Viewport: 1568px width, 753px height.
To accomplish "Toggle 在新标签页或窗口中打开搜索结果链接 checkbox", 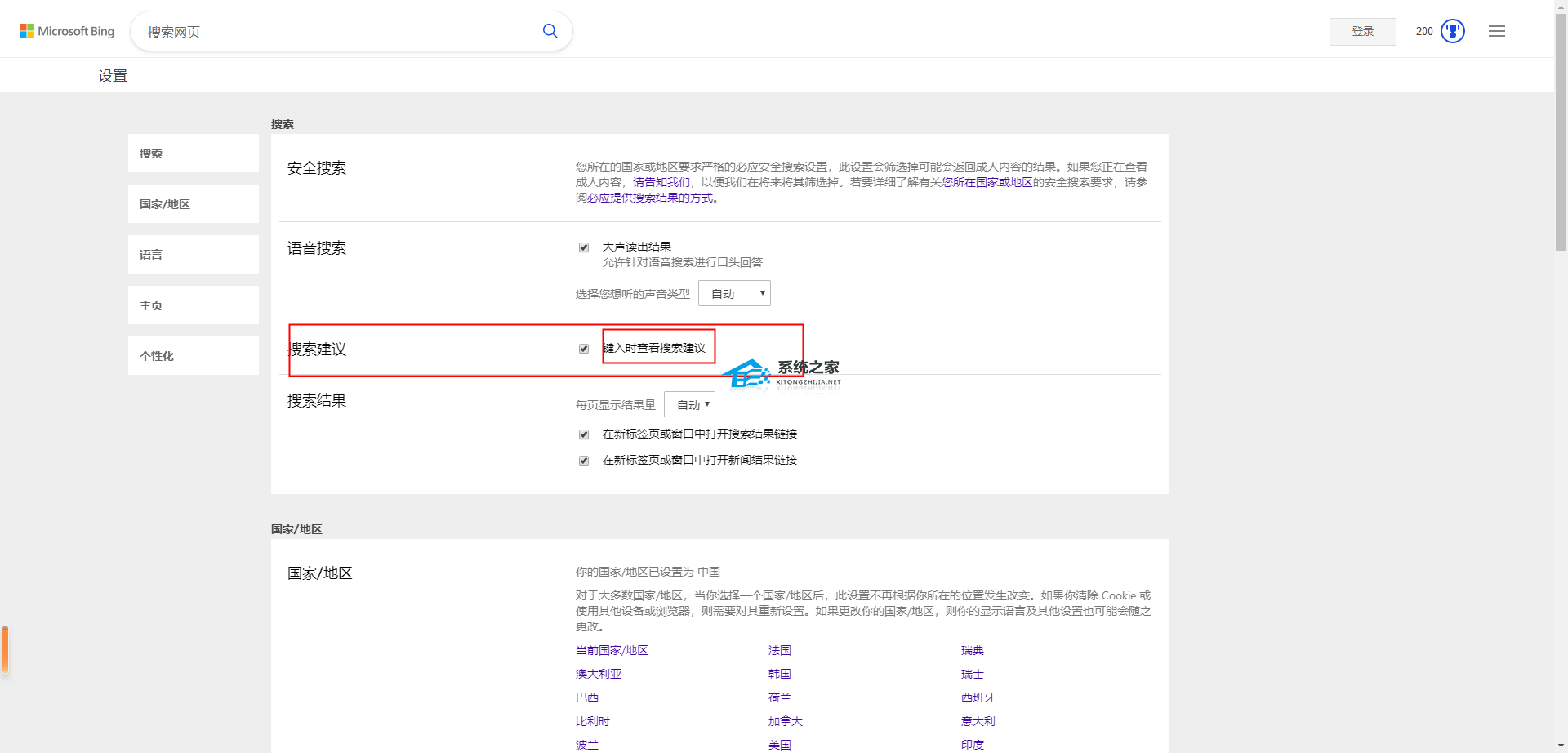I will tap(584, 434).
